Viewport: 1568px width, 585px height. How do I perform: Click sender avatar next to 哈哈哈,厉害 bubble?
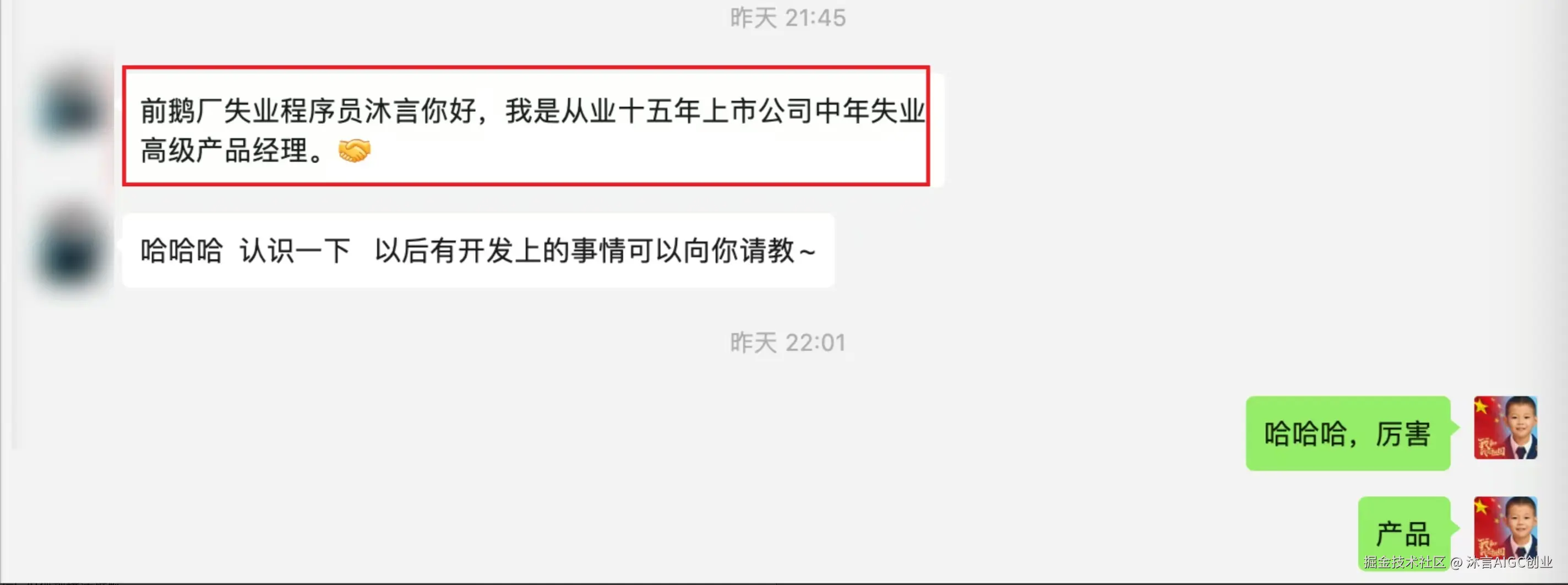click(x=1505, y=427)
